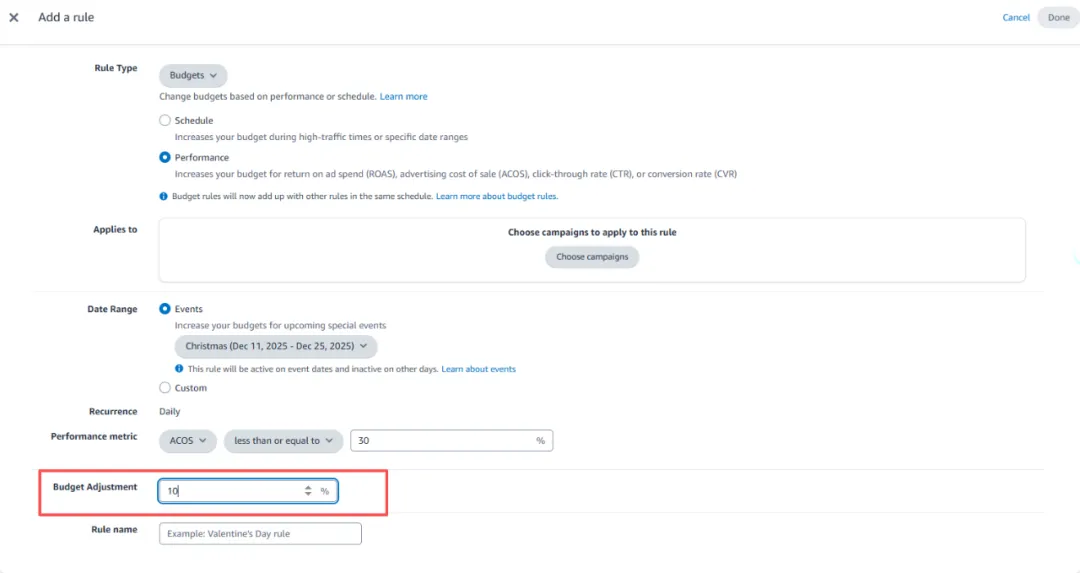Open the ACOS metric dropdown

point(187,440)
